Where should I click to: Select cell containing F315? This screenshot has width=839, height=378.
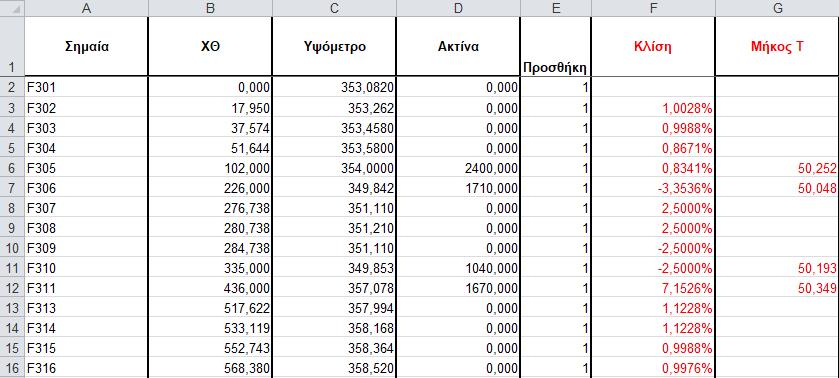(x=86, y=349)
